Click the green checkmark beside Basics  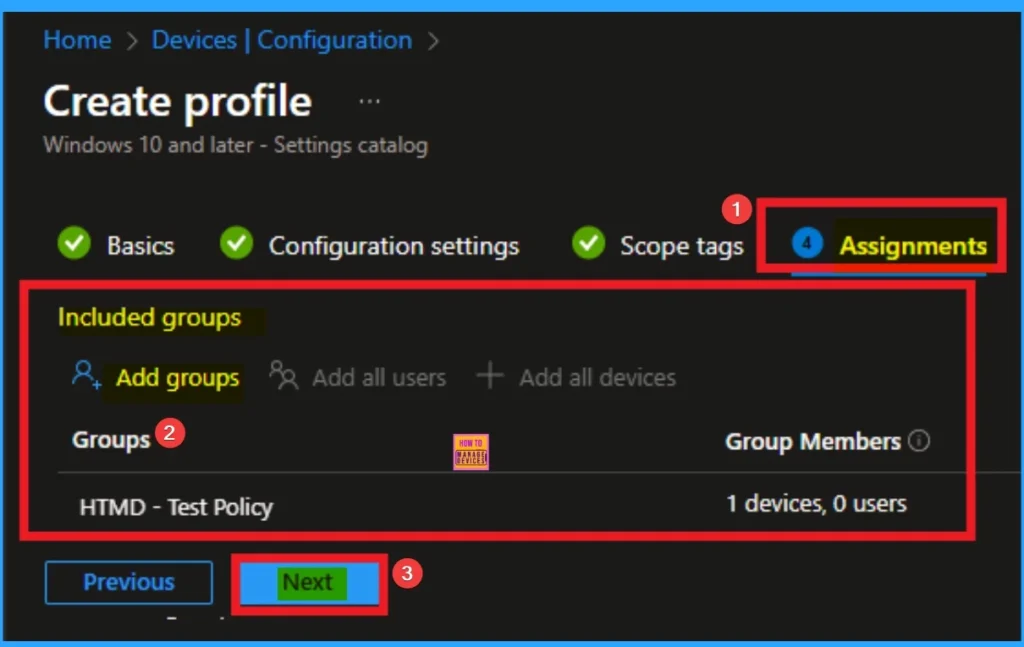[73, 243]
